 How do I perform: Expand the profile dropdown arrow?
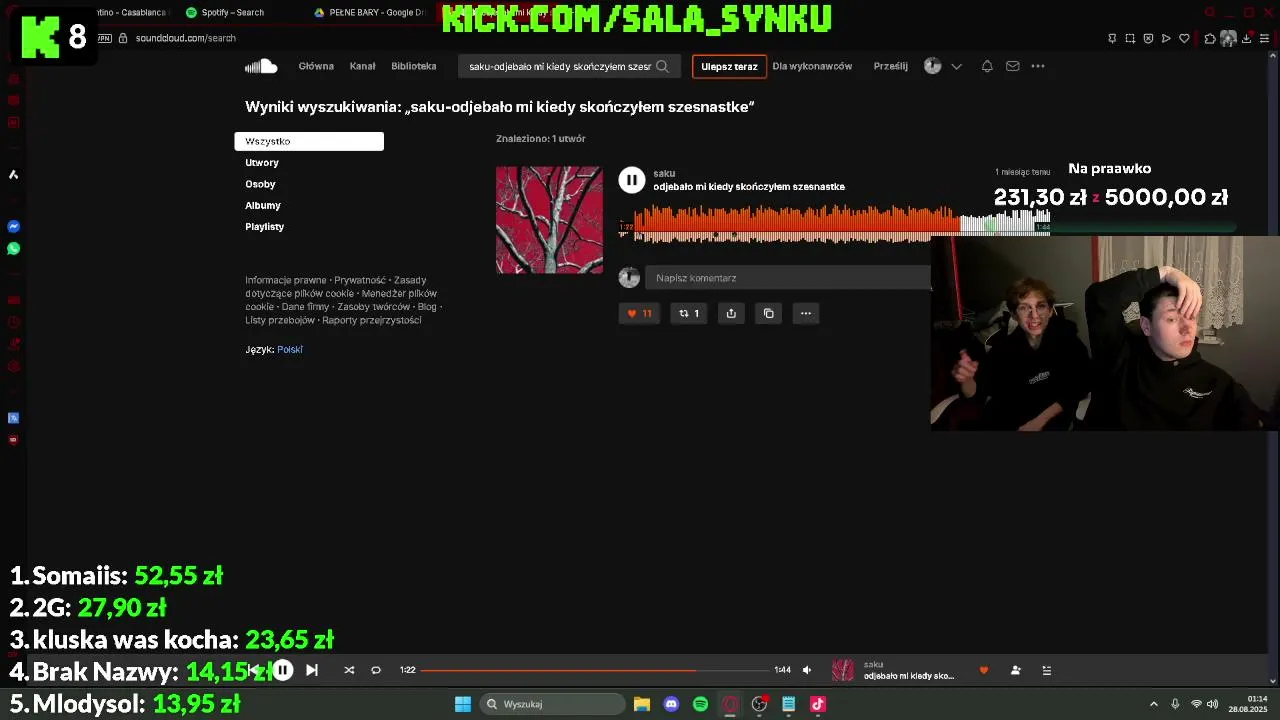click(956, 66)
